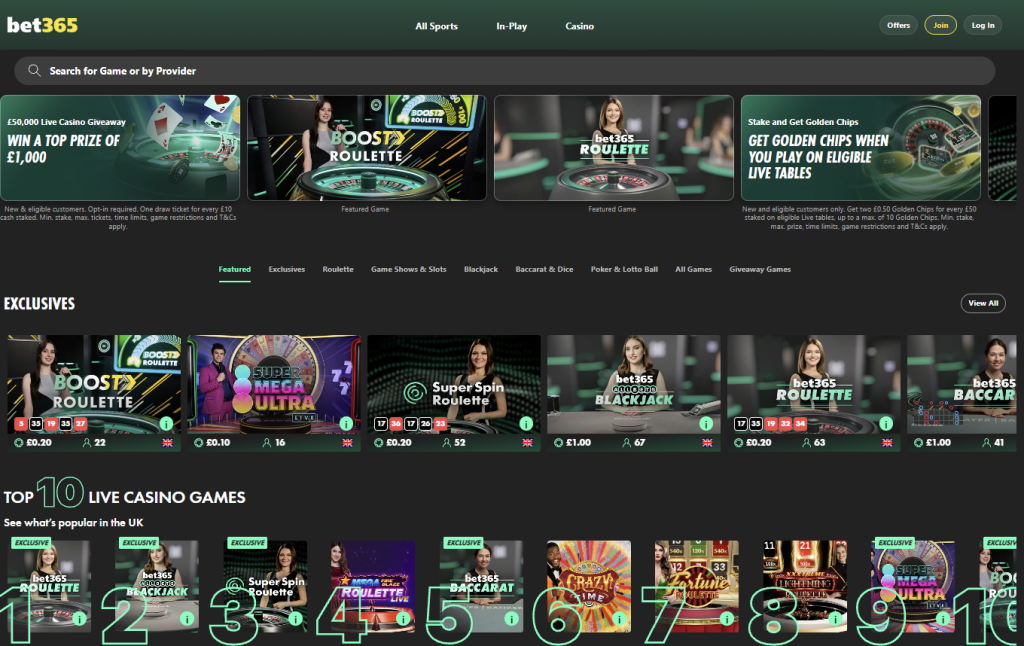The image size is (1024, 646).
Task: Open Lightning Roulette in top 10 list
Action: point(805,586)
